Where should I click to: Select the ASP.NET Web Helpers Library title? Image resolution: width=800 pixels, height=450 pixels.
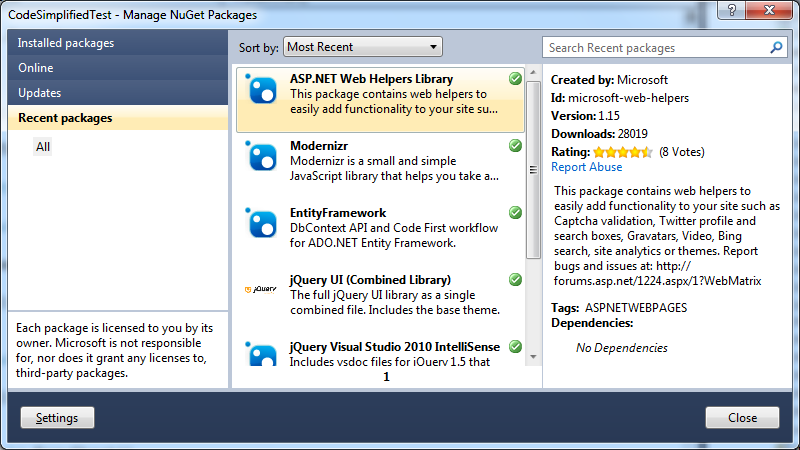371,79
